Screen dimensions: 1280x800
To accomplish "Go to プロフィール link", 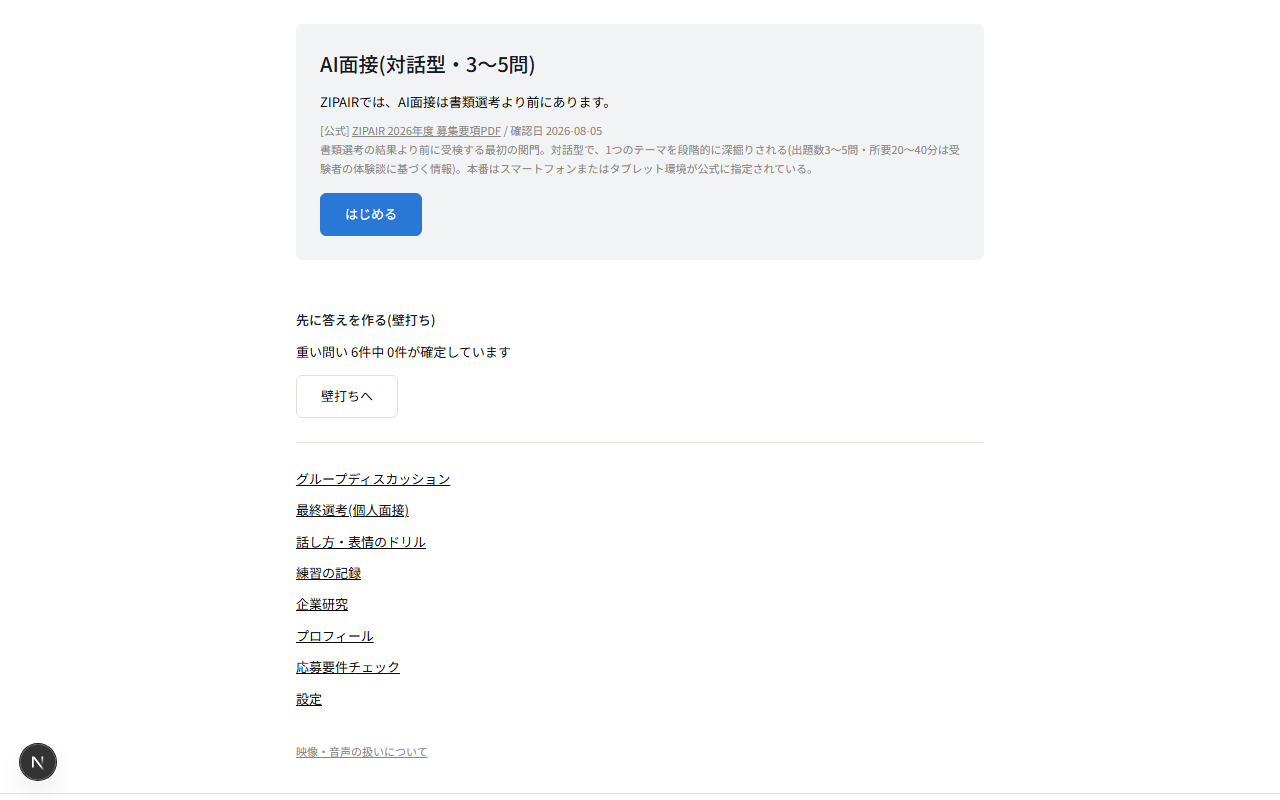I will coord(335,636).
